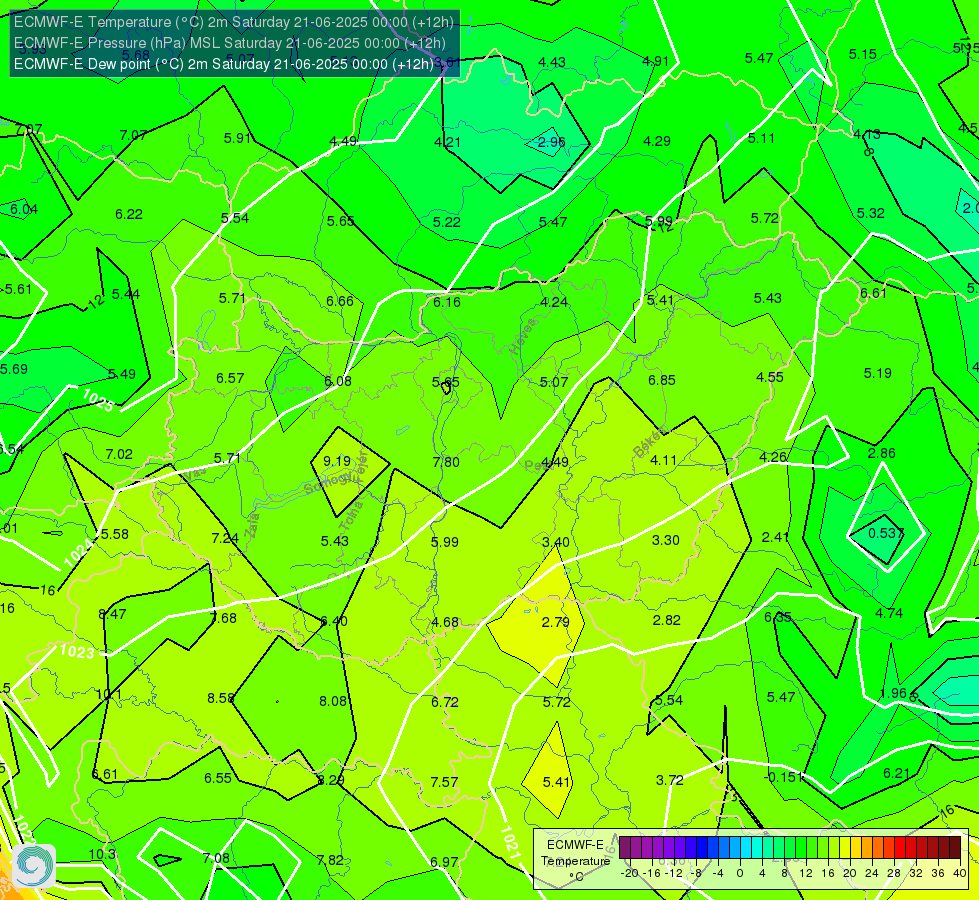This screenshot has height=900, width=979.
Task: Click the map value 7.08
Action: point(215,858)
